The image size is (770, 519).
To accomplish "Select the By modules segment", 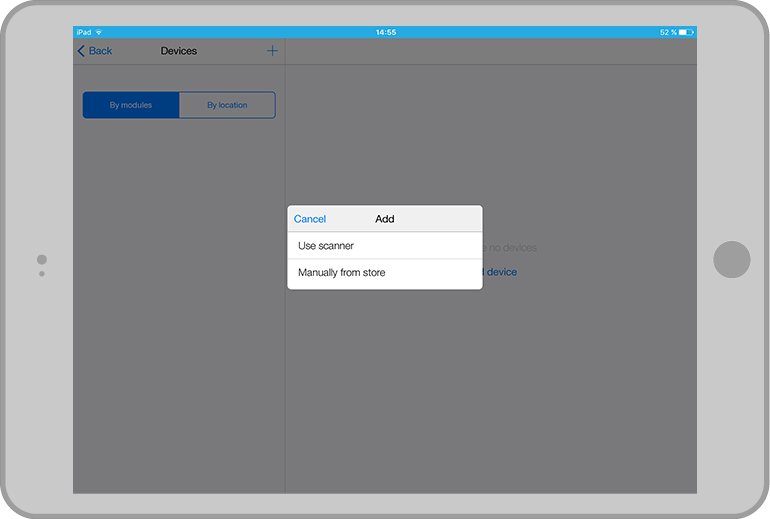I will pos(131,105).
